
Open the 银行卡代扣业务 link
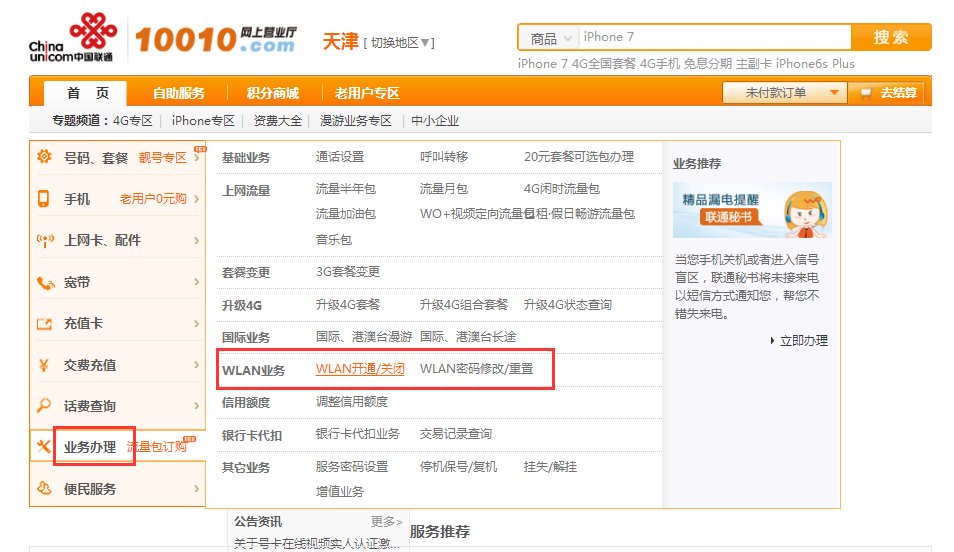[x=358, y=434]
